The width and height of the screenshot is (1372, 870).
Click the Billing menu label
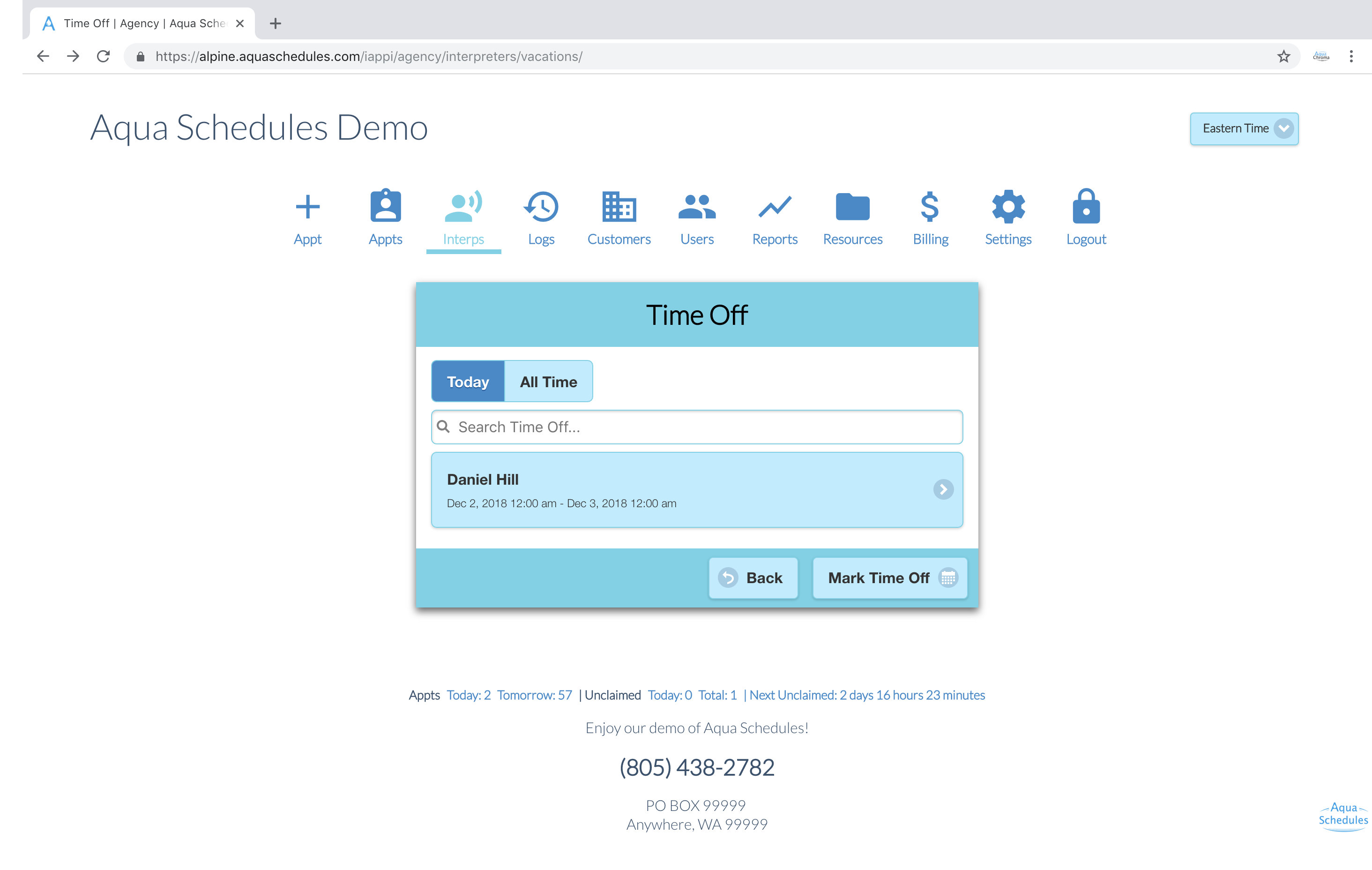(931, 239)
